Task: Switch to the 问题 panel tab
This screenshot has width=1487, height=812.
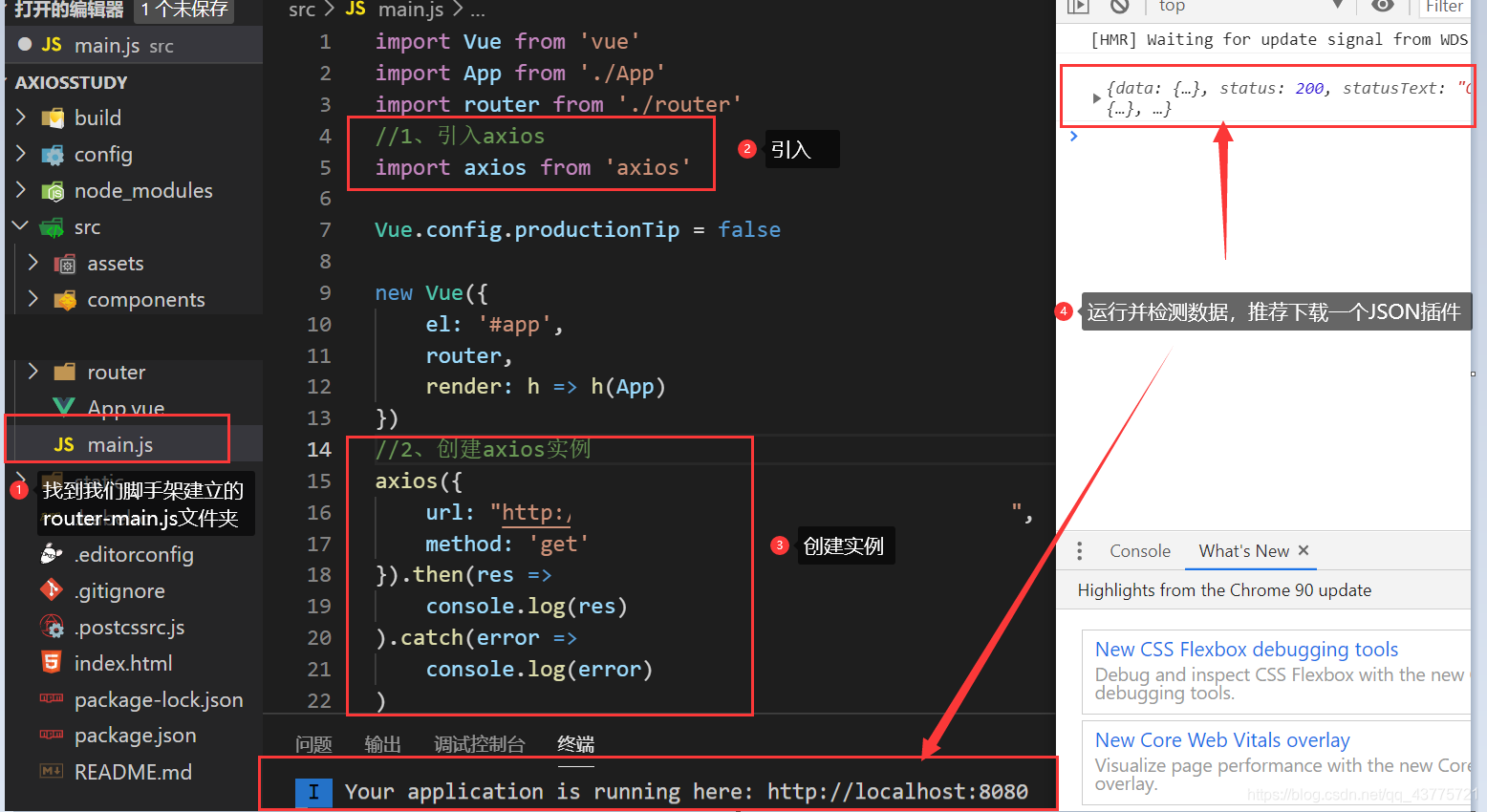Action: pos(313,744)
